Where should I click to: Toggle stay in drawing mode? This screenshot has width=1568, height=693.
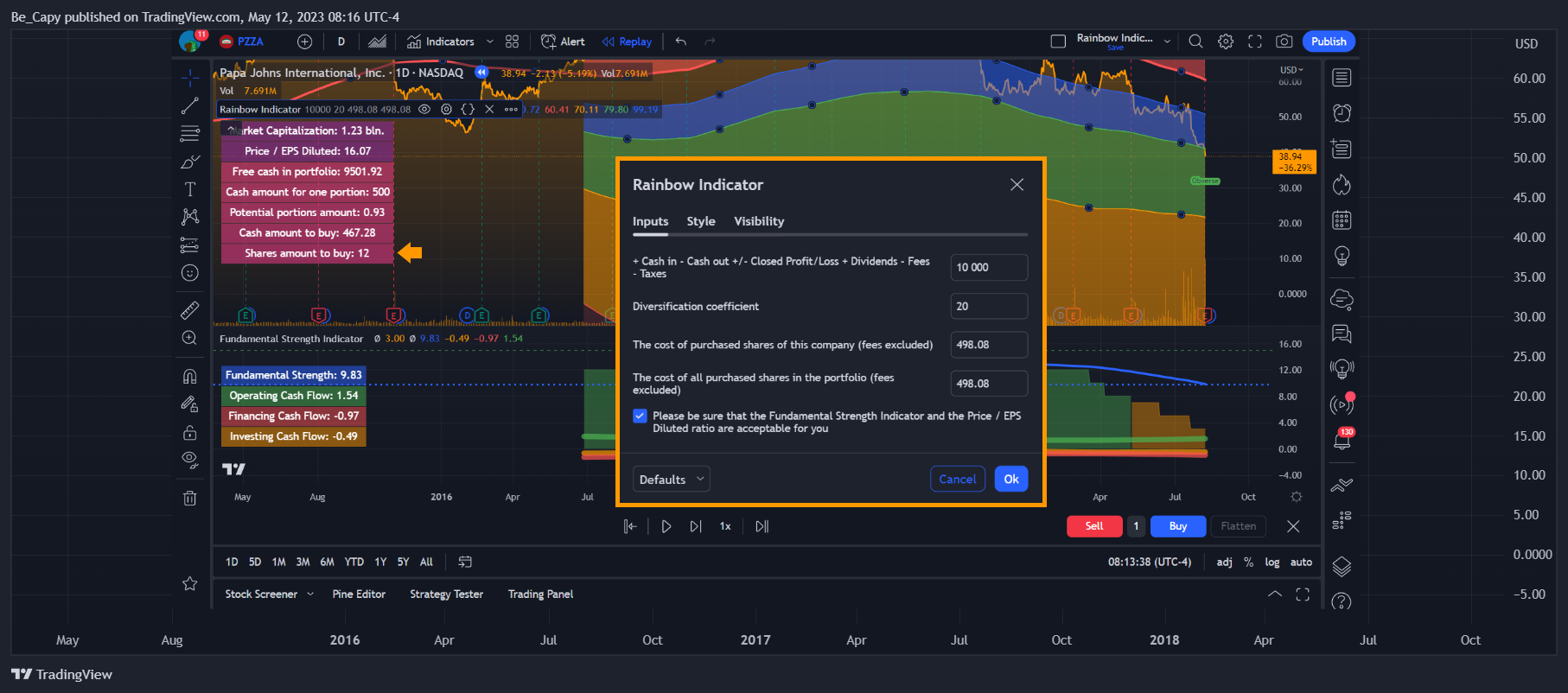(190, 404)
